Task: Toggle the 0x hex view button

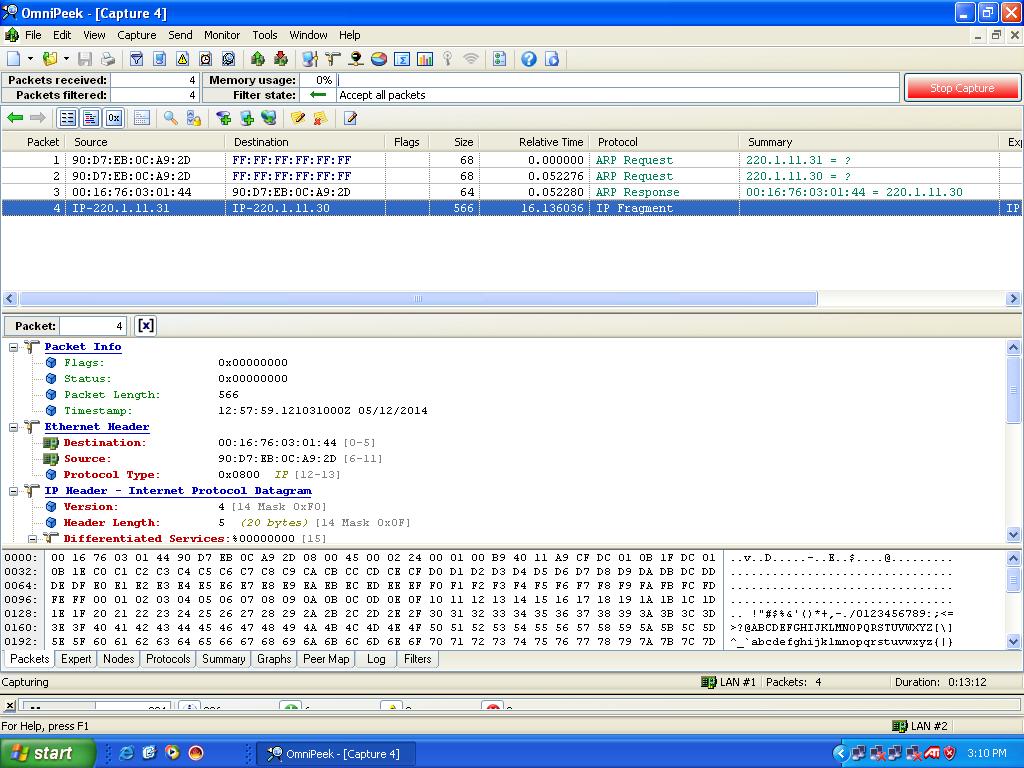Action: coord(114,118)
